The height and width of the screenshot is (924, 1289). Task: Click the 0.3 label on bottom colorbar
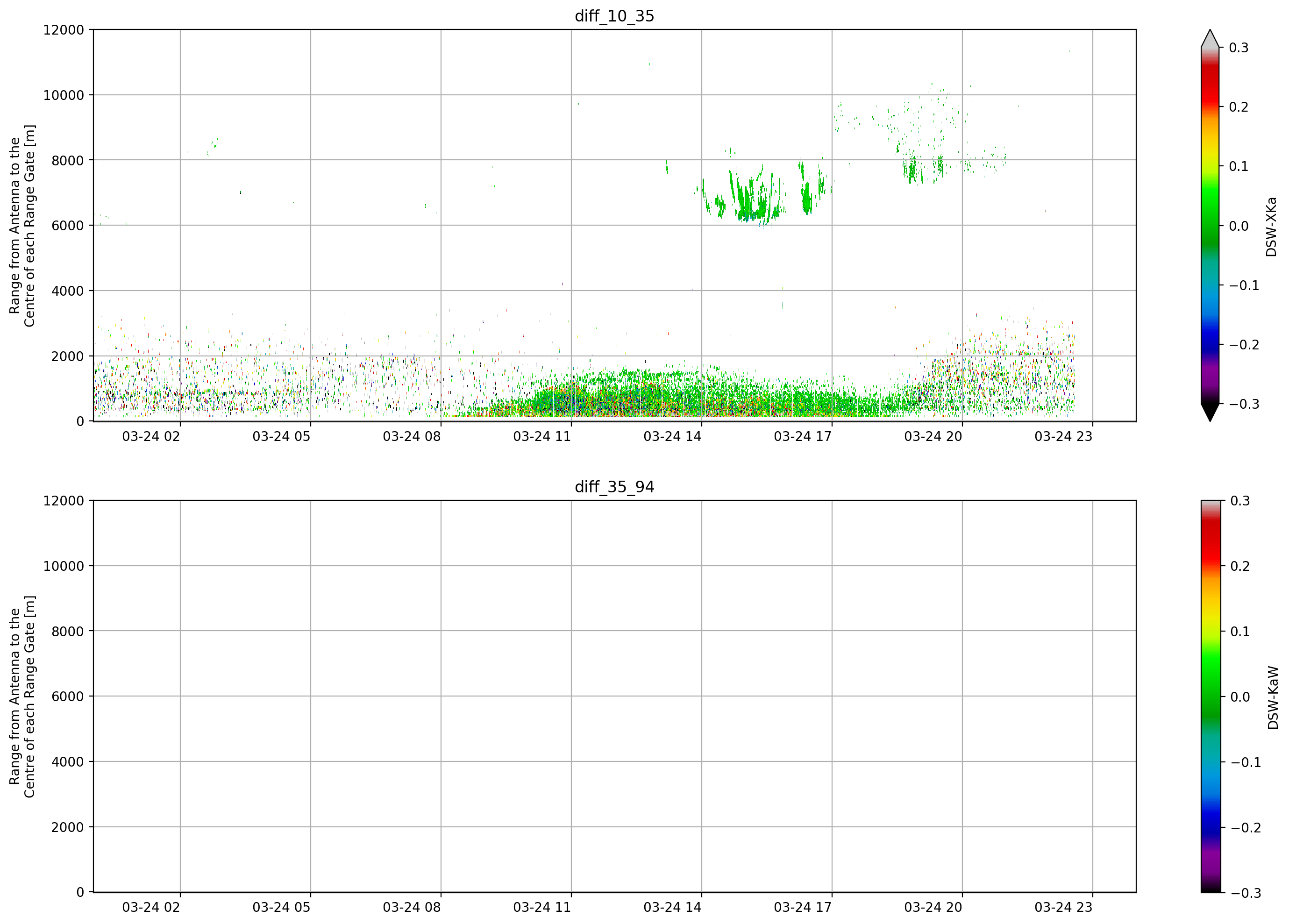(1239, 501)
